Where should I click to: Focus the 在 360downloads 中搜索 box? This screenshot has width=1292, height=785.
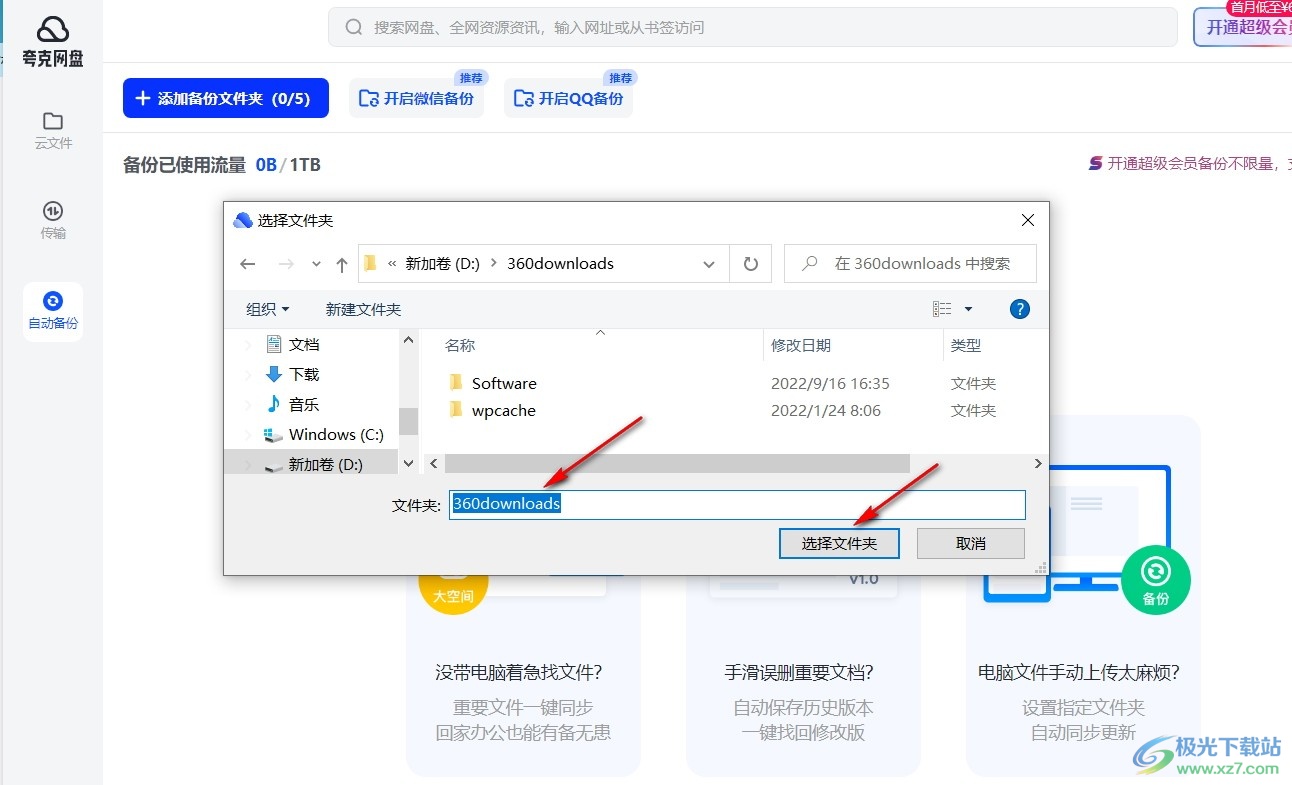coord(910,264)
